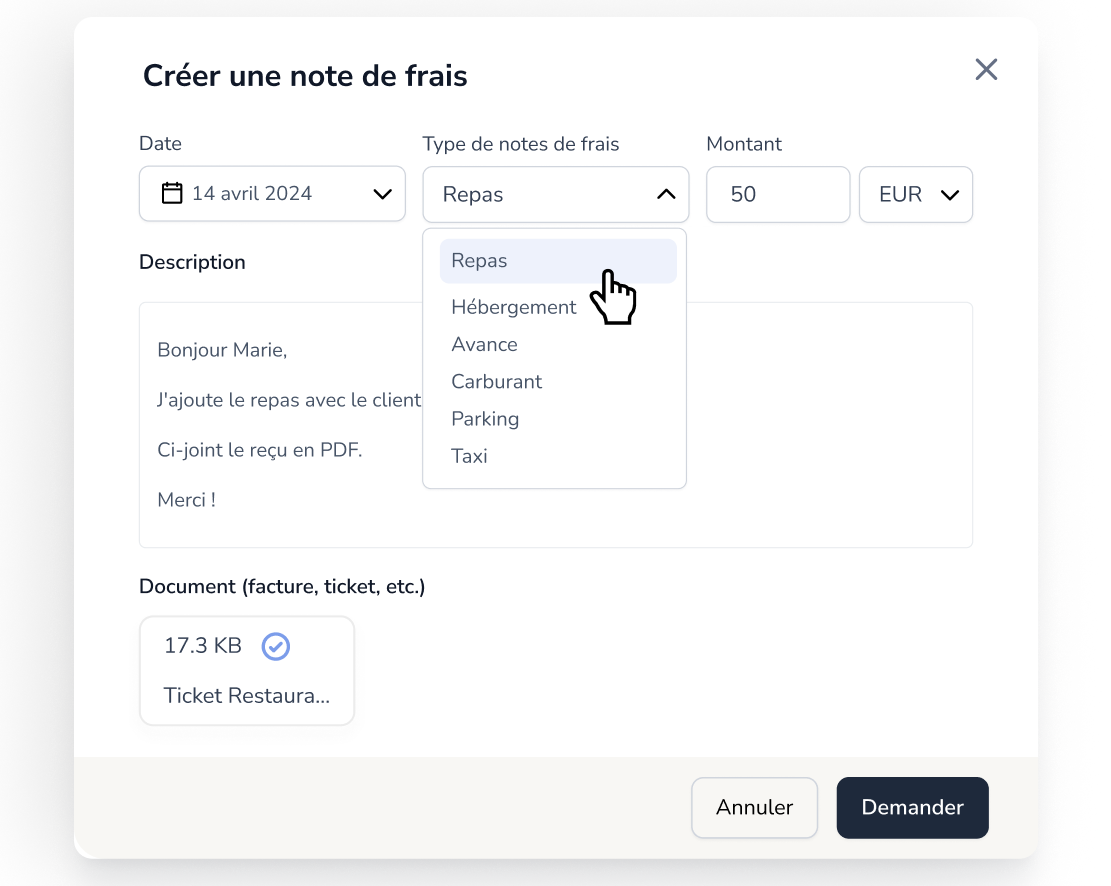Pick the Avance option
This screenshot has width=1111, height=886.
point(485,344)
